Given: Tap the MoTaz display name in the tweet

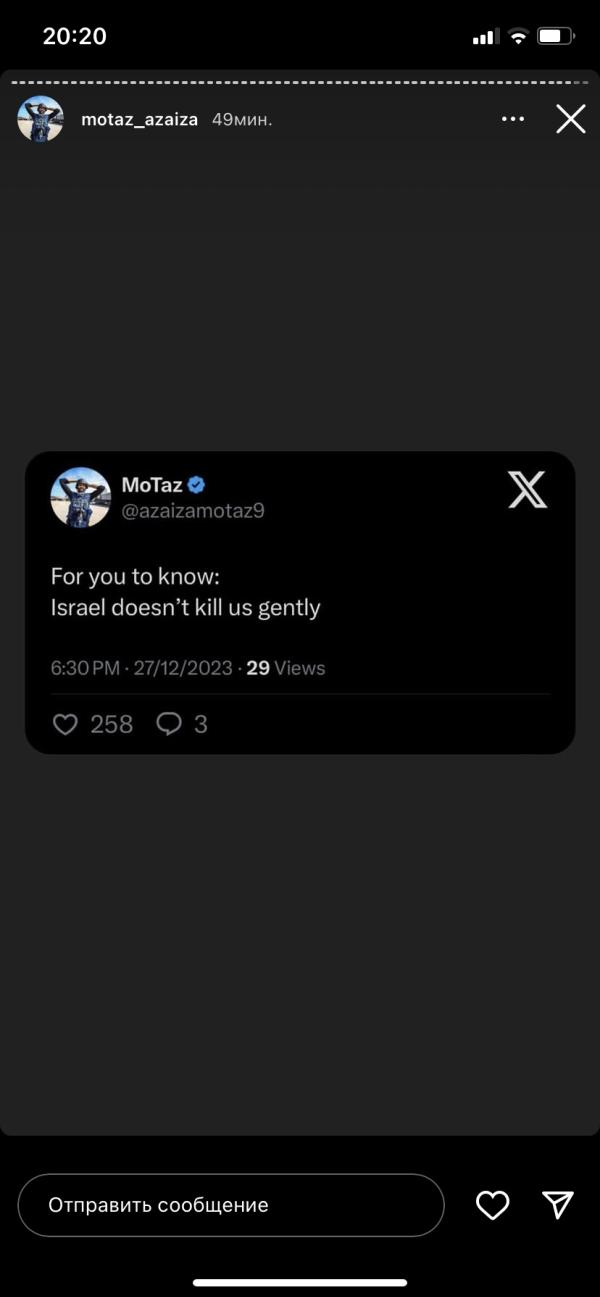Looking at the screenshot, I should tap(152, 485).
